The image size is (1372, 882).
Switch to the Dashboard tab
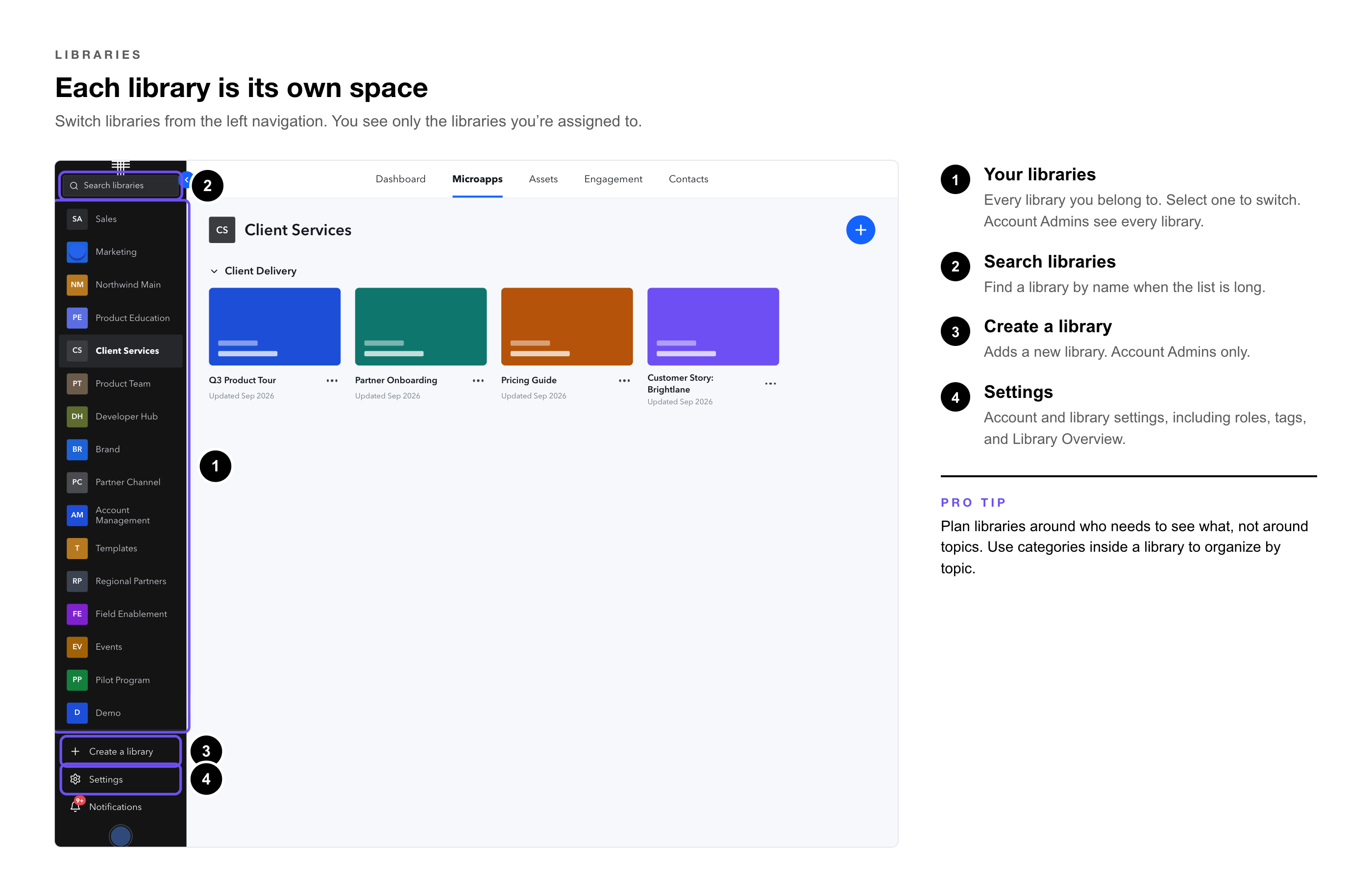[400, 179]
